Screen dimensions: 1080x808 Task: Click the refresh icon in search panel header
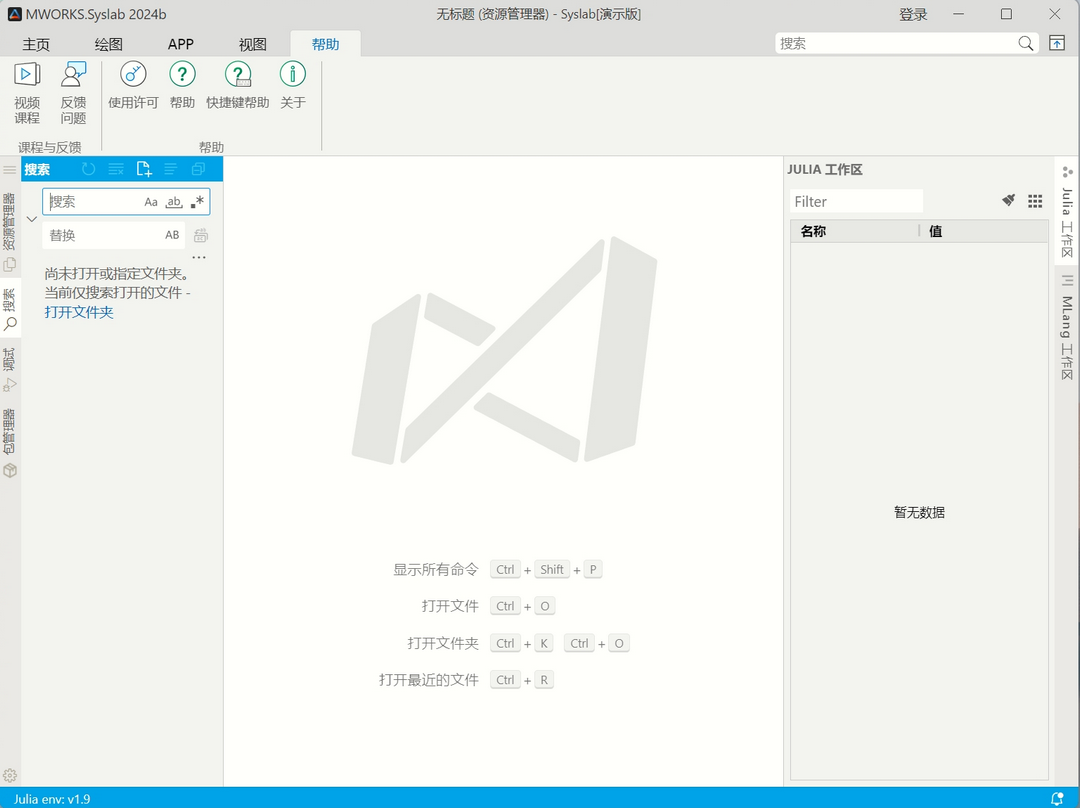[88, 169]
